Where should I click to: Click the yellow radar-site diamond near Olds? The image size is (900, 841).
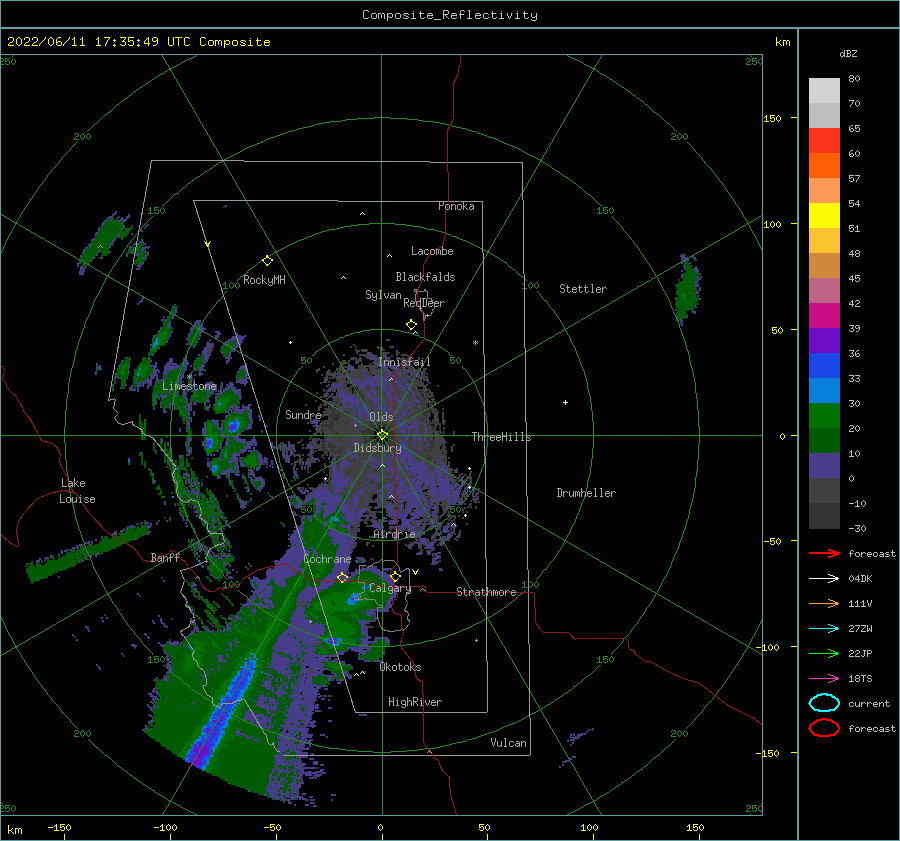click(382, 435)
